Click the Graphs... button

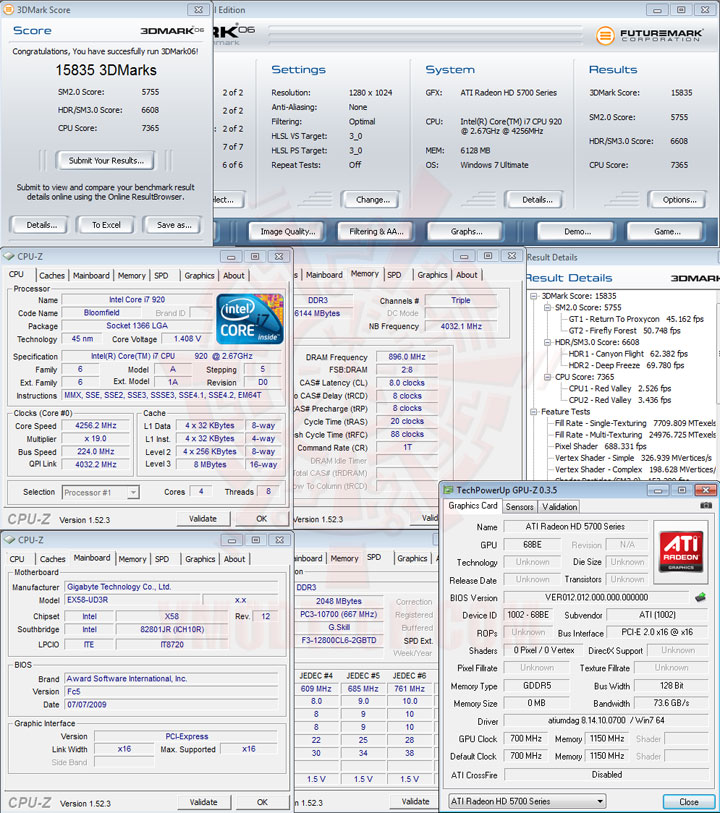click(466, 232)
